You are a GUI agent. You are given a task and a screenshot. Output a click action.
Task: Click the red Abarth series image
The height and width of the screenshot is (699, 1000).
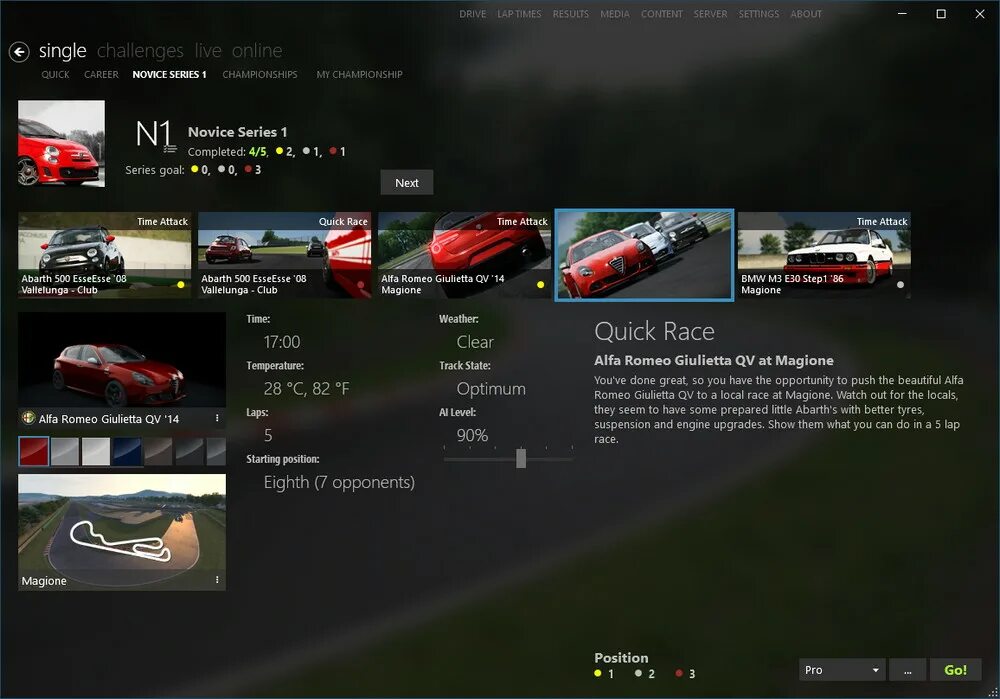(x=61, y=143)
